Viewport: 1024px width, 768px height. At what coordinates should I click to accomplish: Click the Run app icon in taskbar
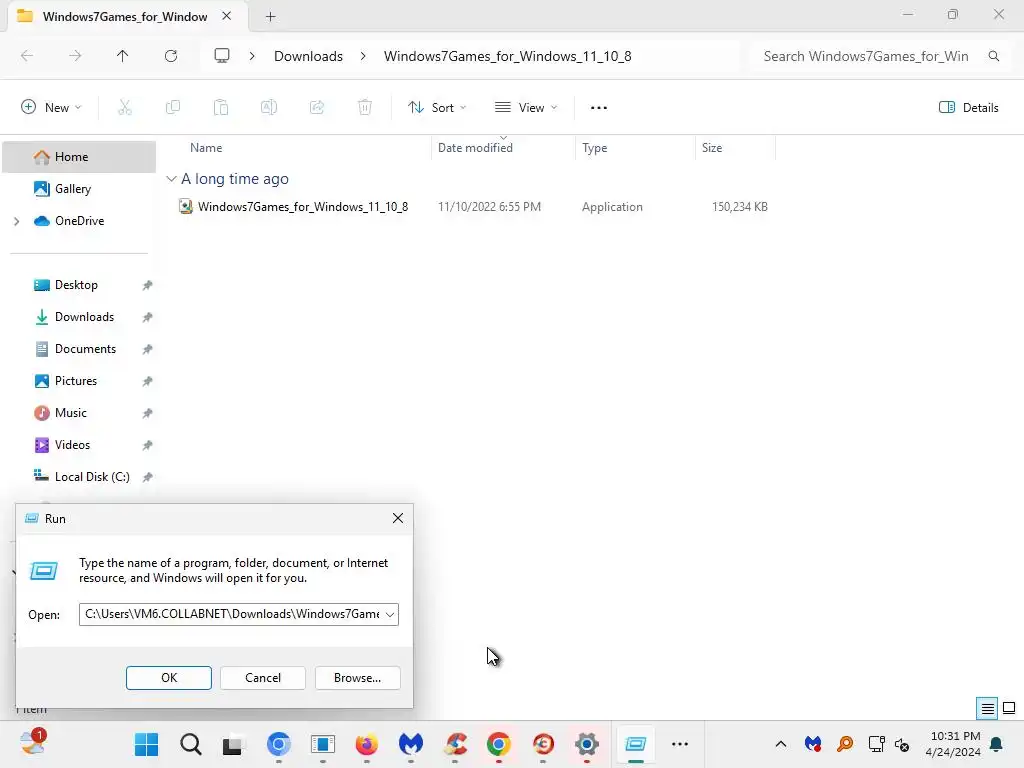635,744
